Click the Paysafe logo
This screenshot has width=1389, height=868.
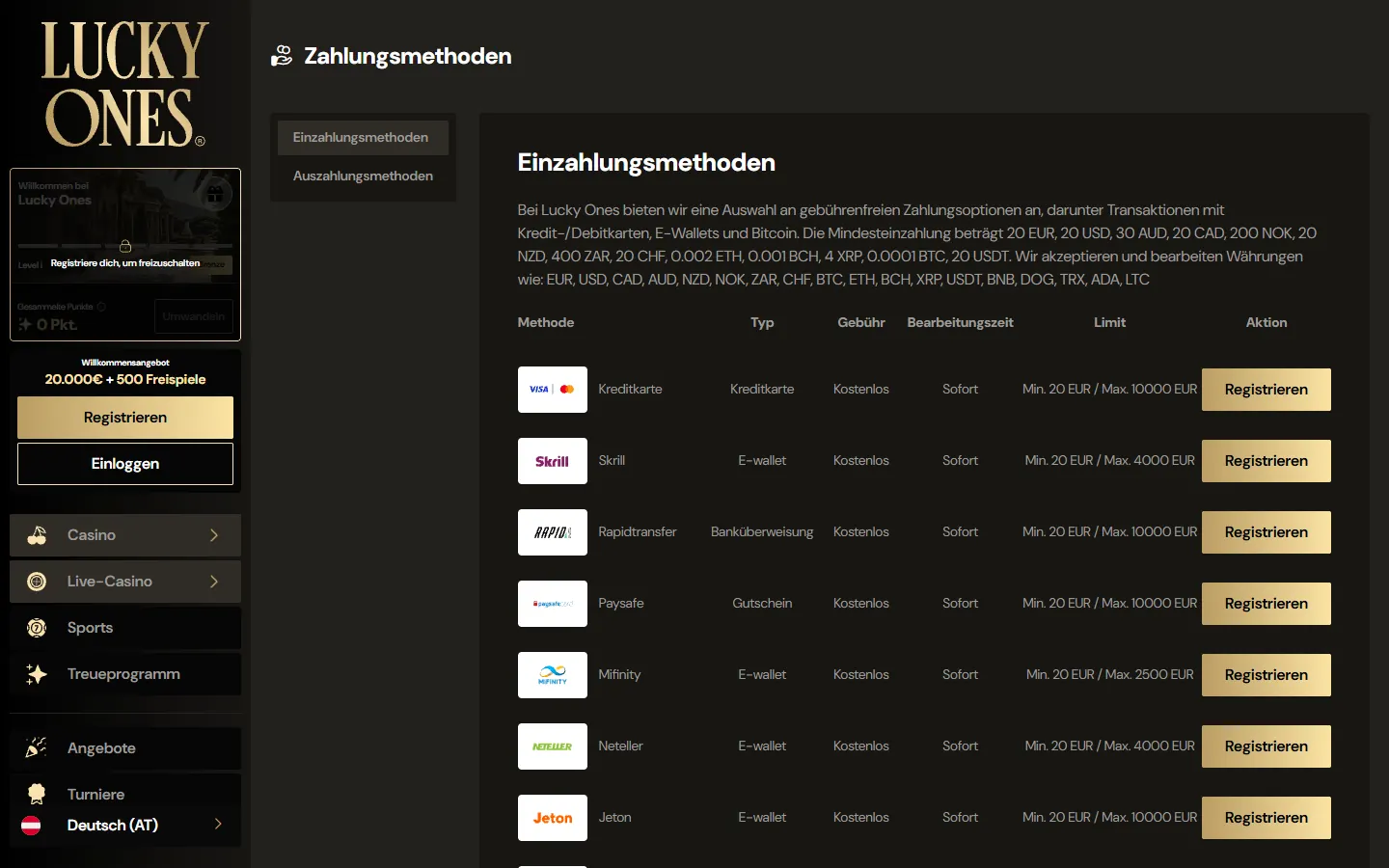[x=553, y=604]
